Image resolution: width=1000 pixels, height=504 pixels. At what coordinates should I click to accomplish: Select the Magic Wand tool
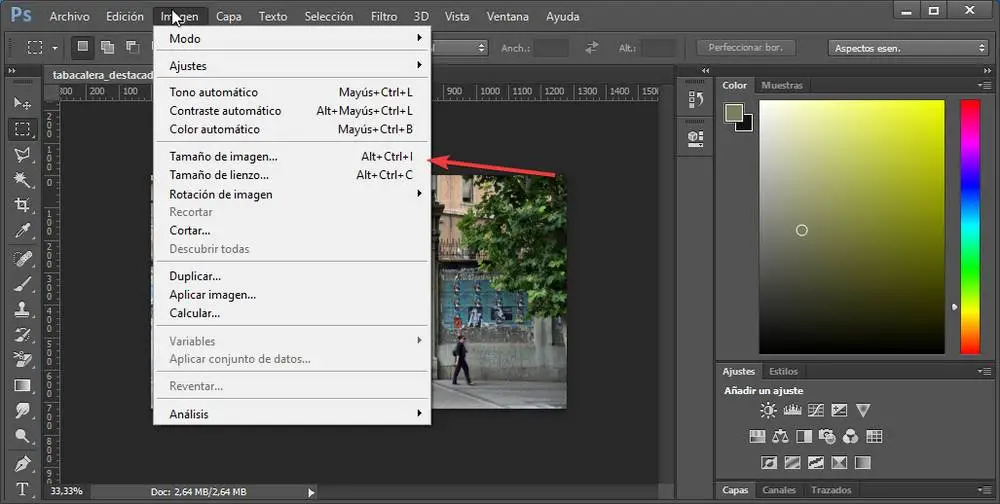click(22, 180)
